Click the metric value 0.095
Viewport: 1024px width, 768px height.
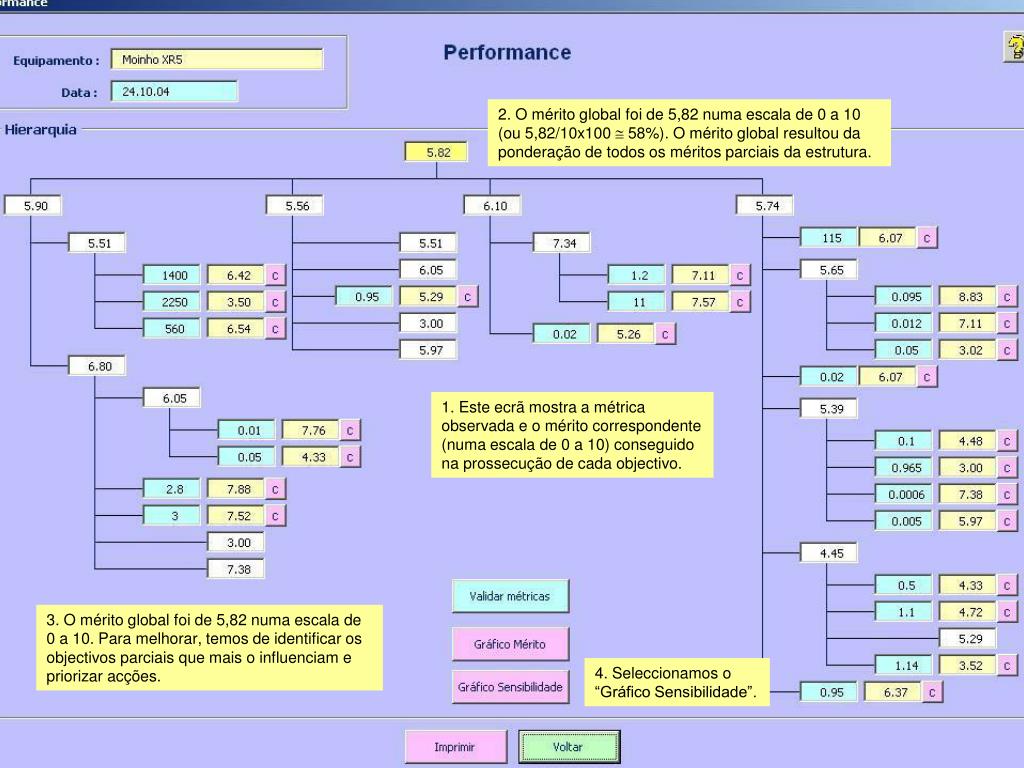point(904,297)
